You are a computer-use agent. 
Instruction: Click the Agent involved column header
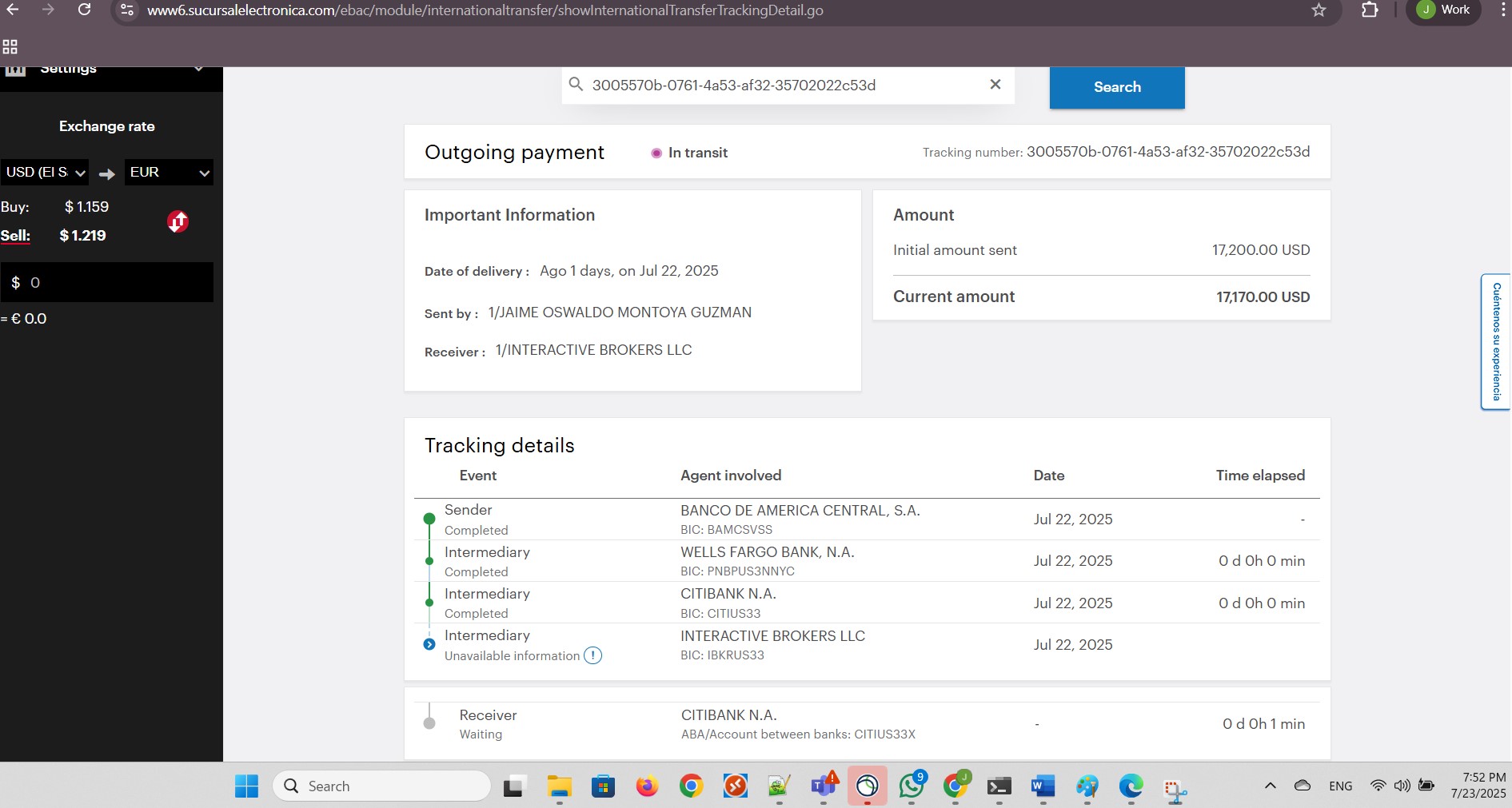(731, 476)
